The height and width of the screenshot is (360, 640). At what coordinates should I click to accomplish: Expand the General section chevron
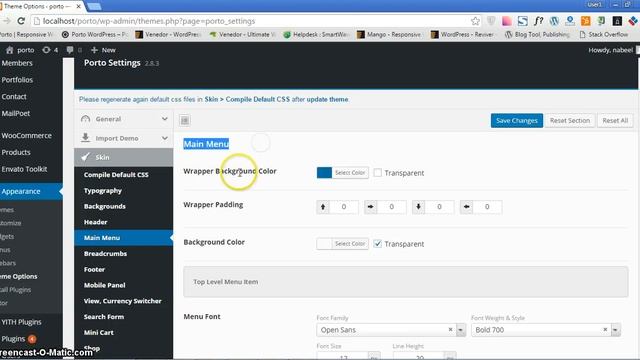[164, 119]
